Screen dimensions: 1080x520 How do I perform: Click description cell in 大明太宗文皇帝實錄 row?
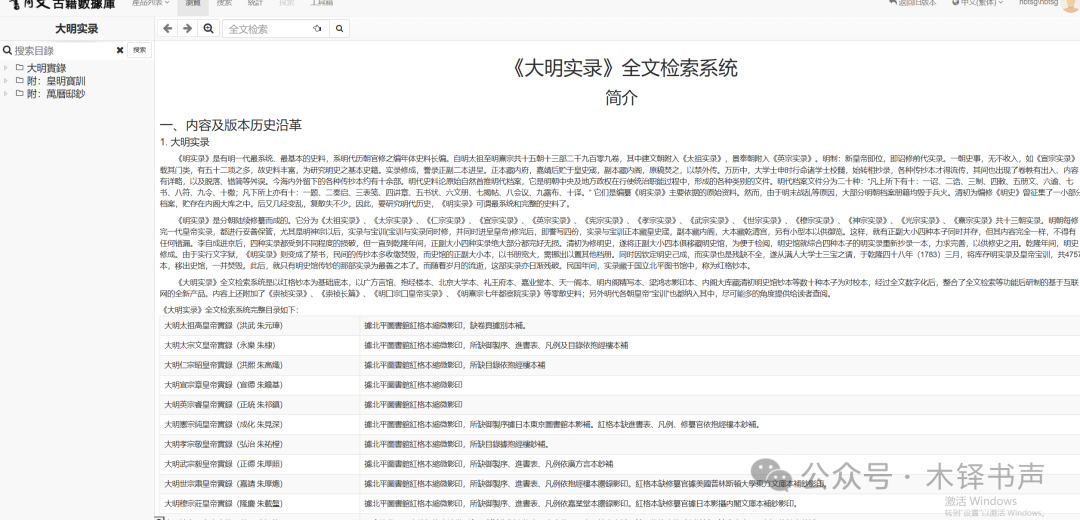[x=720, y=345]
